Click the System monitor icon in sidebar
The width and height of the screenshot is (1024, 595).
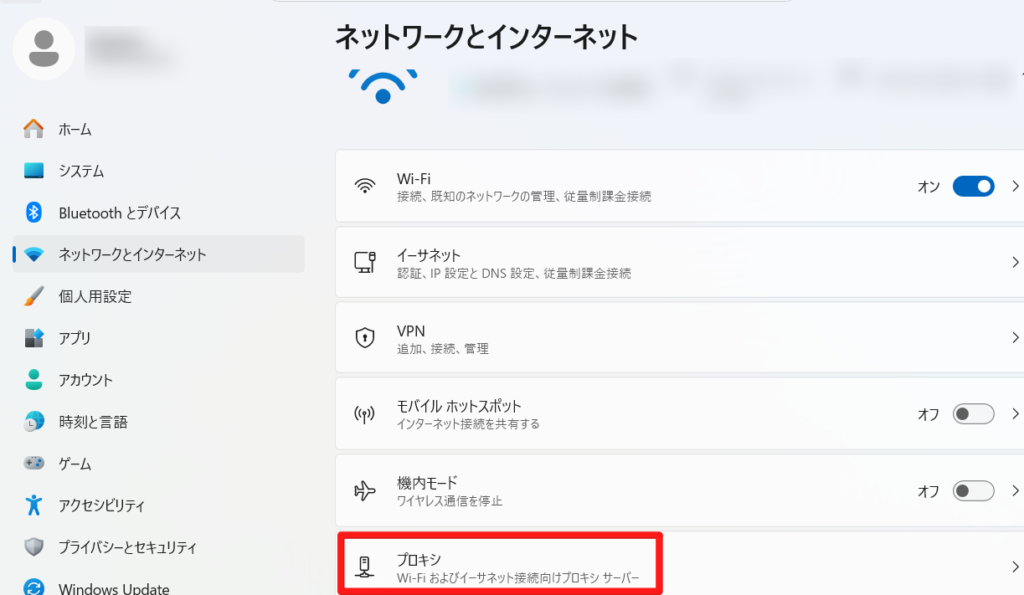point(33,170)
